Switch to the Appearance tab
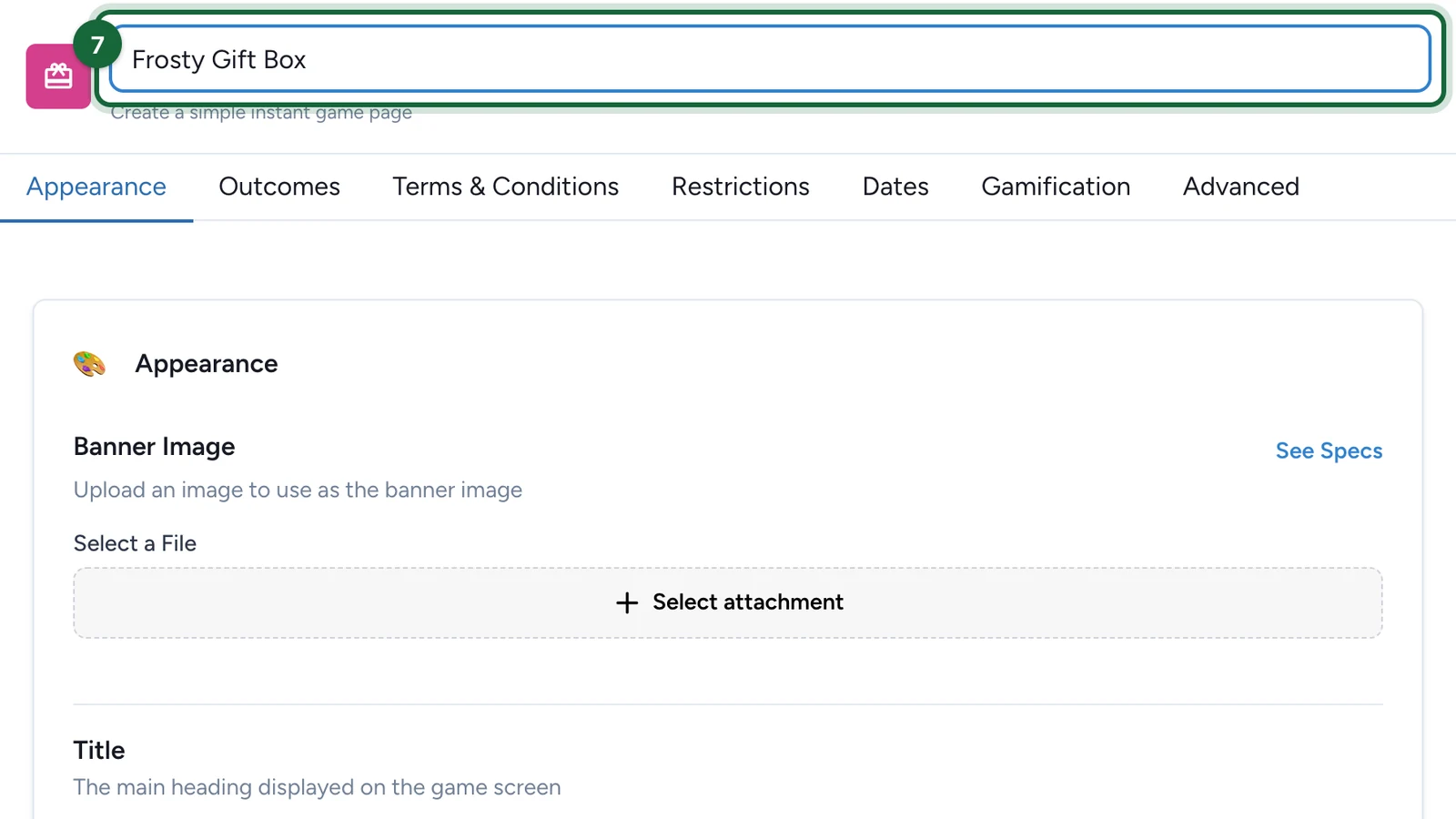This screenshot has width=1456, height=819. tap(96, 187)
